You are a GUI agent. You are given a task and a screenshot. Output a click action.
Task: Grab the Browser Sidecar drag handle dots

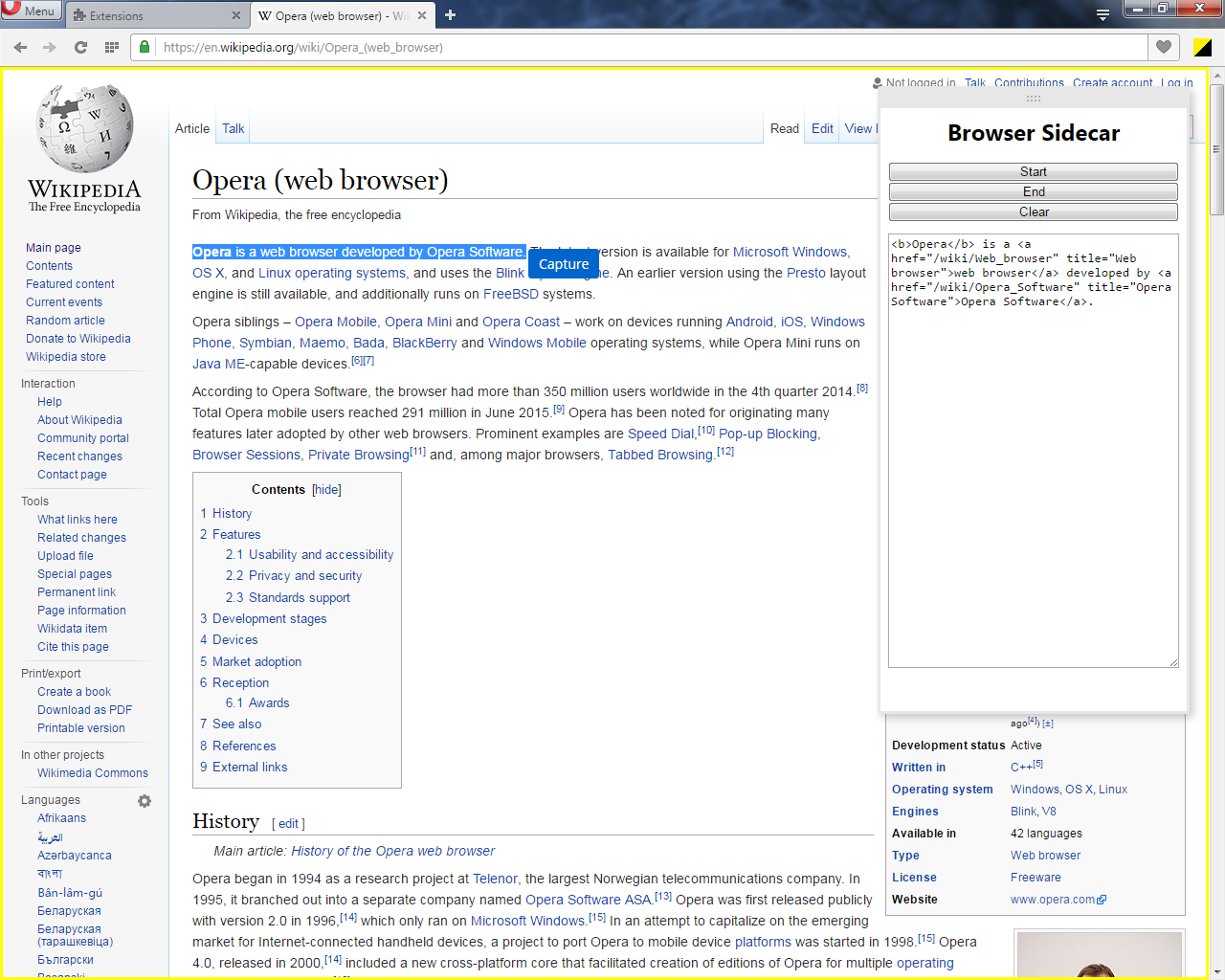pos(1034,99)
